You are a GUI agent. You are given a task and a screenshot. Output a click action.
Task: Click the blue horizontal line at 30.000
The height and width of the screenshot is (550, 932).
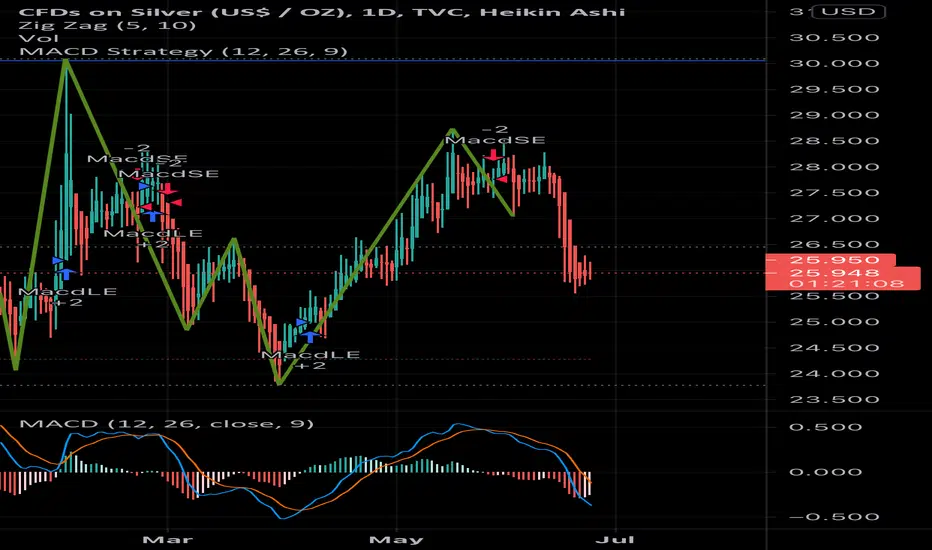coord(383,61)
